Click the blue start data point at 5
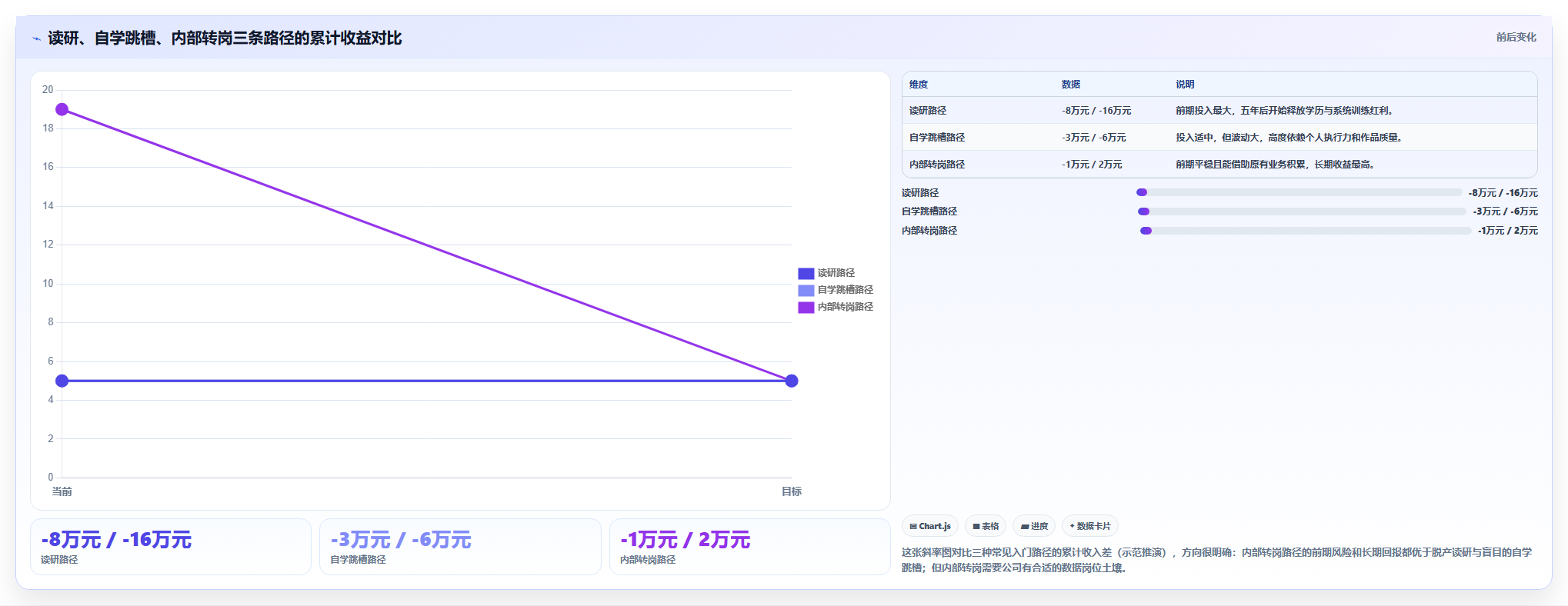This screenshot has height=606, width=1568. (62, 381)
